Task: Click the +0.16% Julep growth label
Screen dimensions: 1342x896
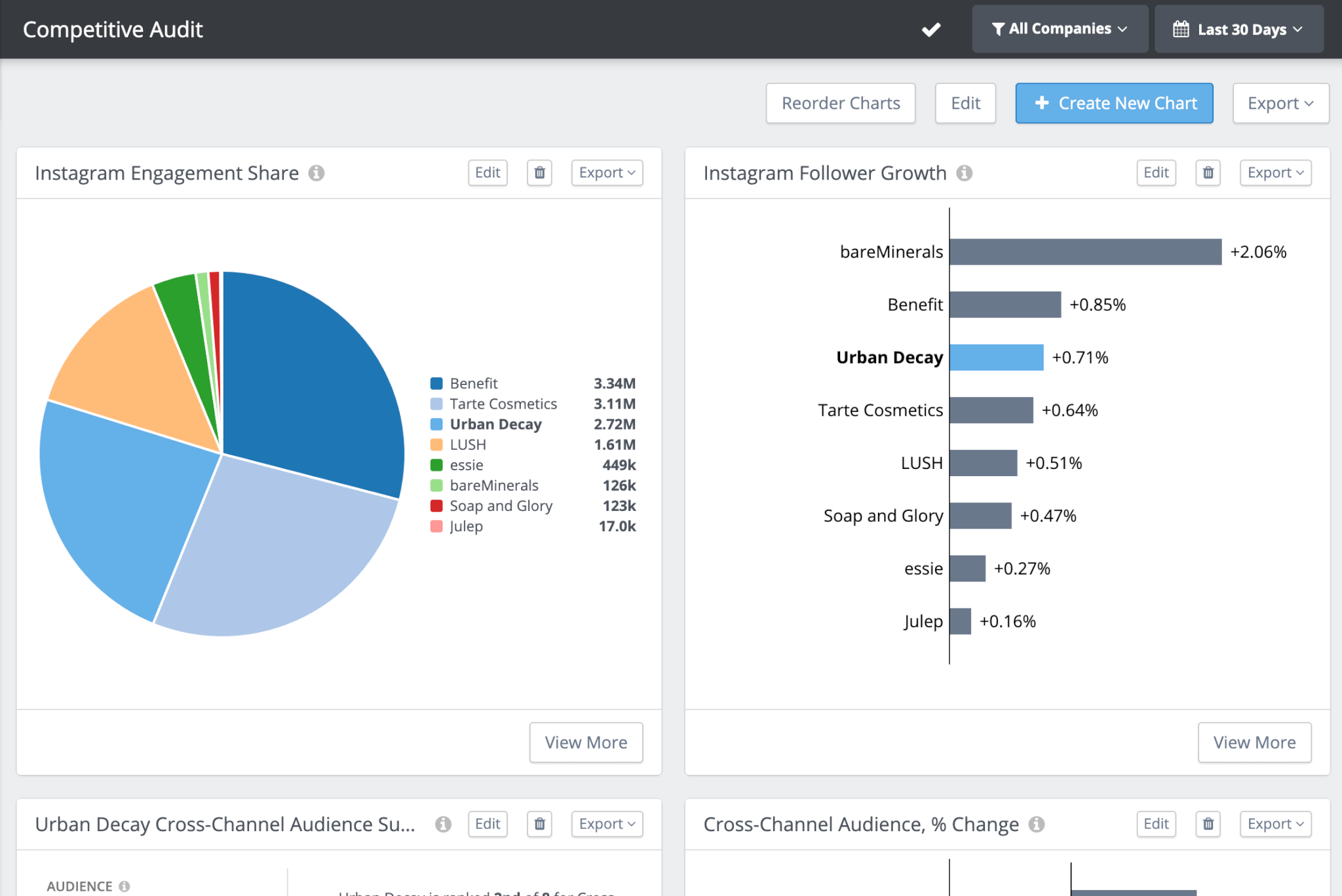Action: (1008, 621)
